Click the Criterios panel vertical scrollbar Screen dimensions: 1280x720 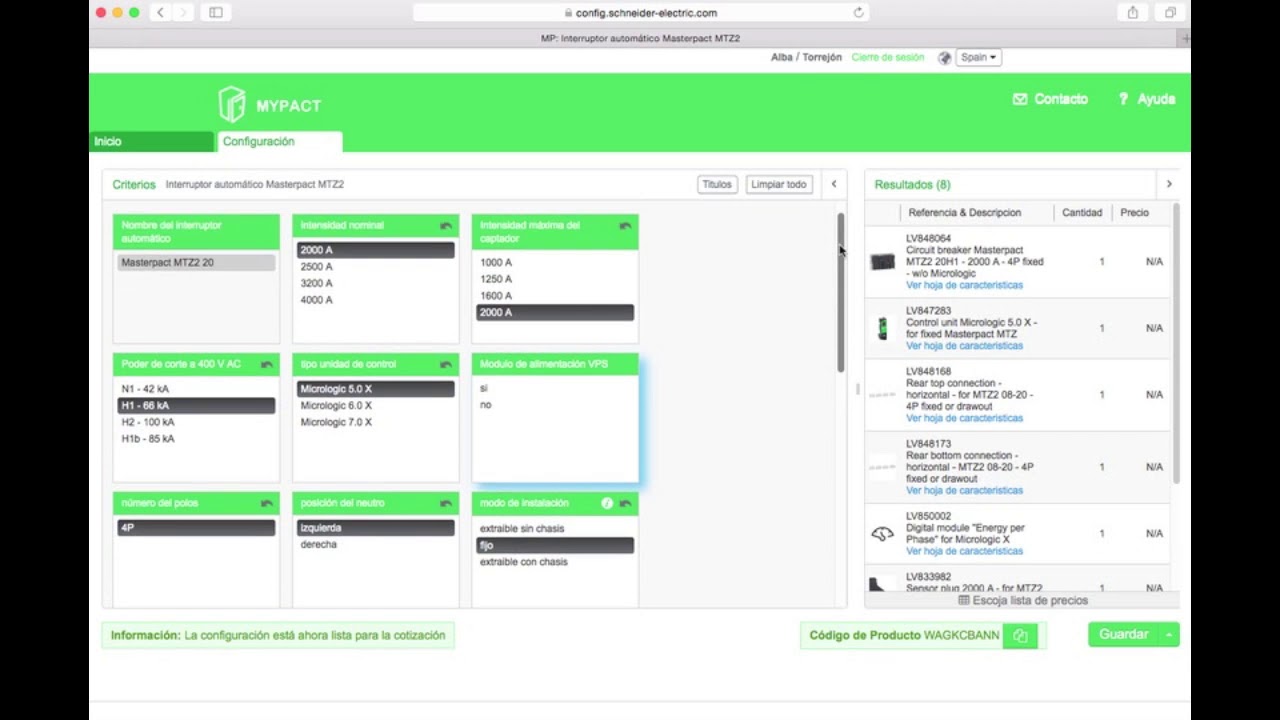[x=841, y=292]
